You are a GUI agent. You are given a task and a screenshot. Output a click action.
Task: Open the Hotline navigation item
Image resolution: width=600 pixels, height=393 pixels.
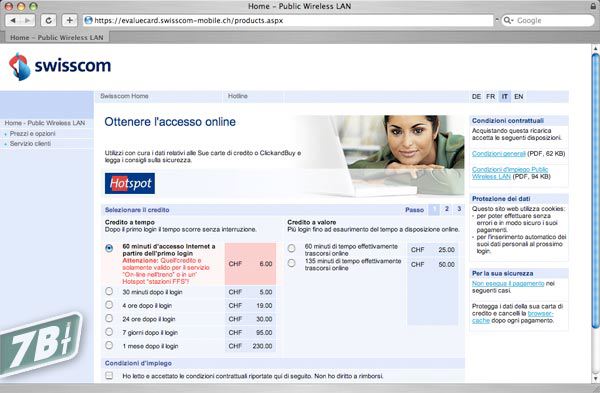238,96
